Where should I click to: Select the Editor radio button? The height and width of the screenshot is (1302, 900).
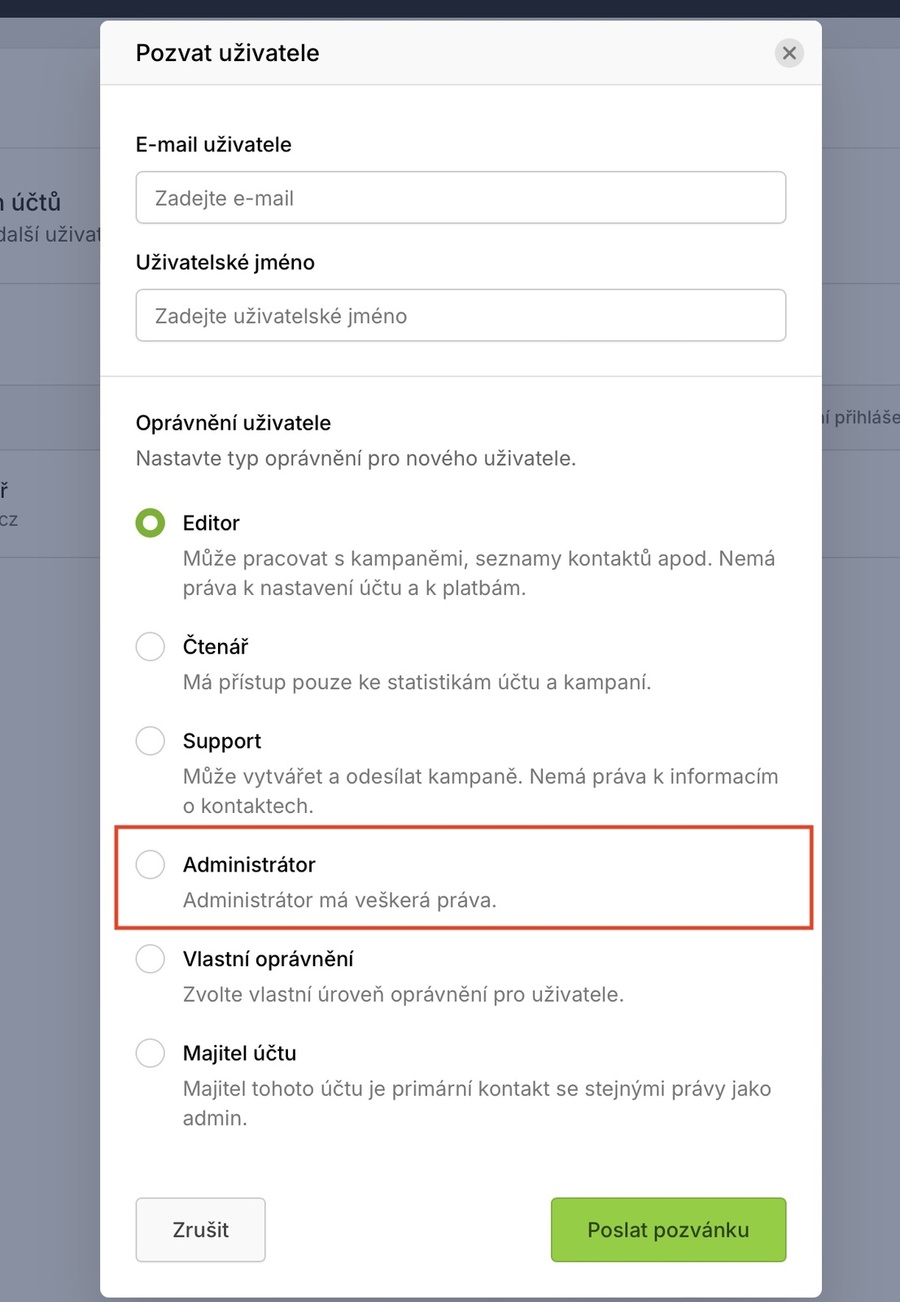(150, 523)
